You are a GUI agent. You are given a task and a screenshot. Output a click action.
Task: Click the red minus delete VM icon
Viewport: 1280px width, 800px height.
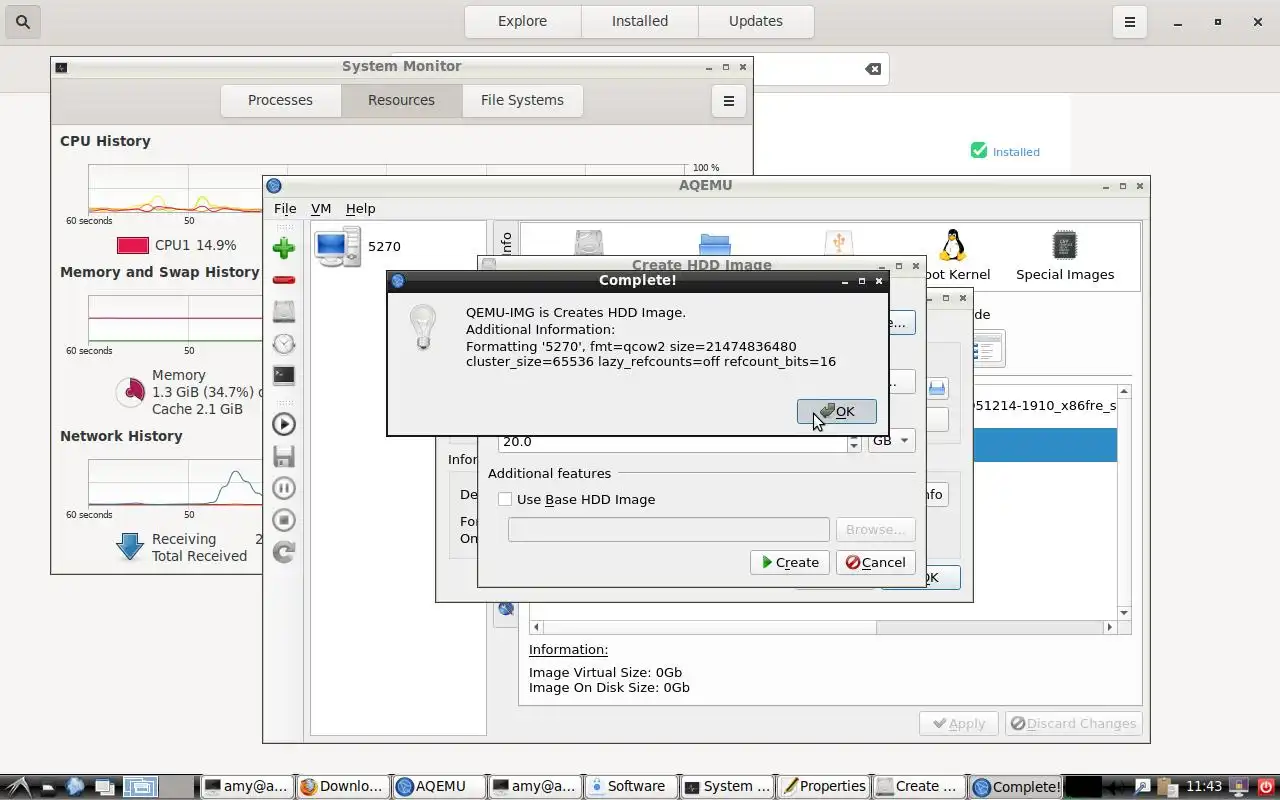284,280
